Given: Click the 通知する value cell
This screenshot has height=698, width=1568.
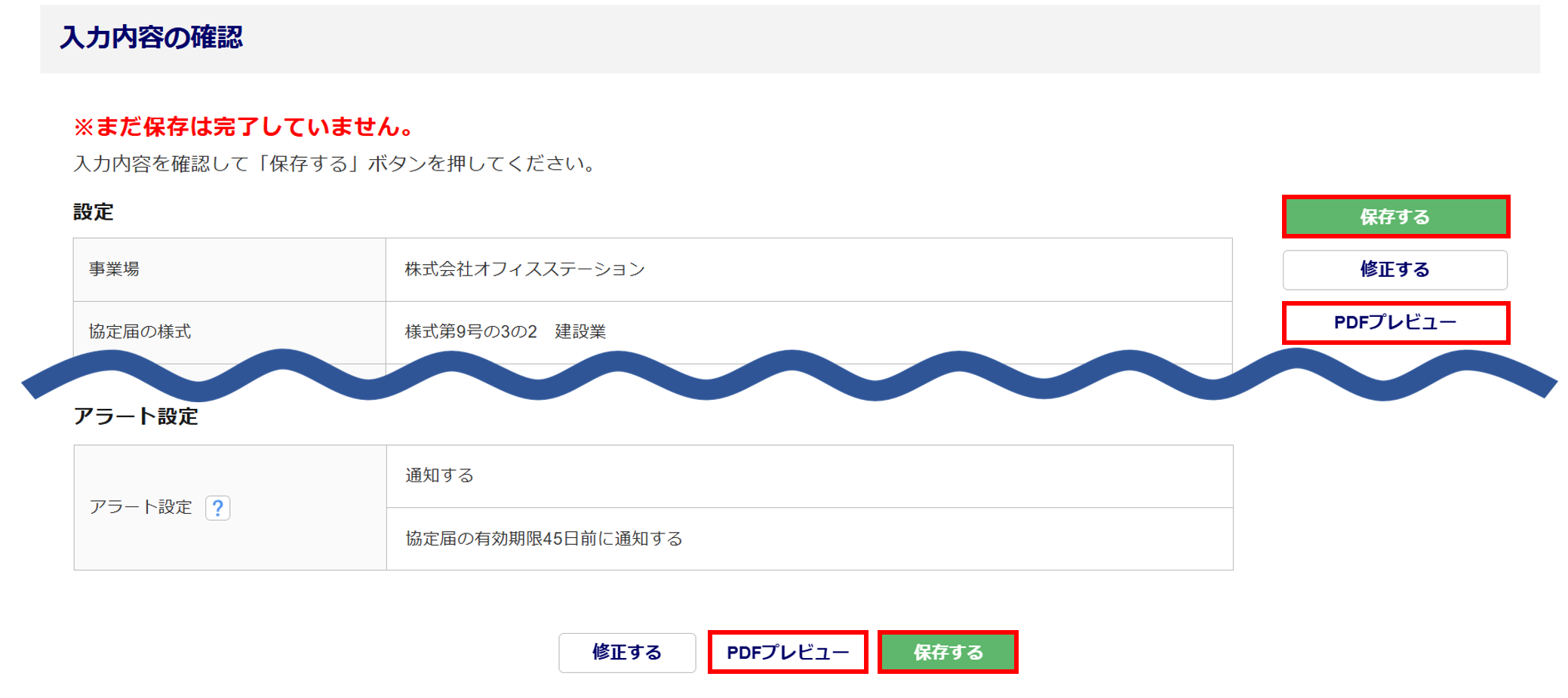Looking at the screenshot, I should point(439,475).
